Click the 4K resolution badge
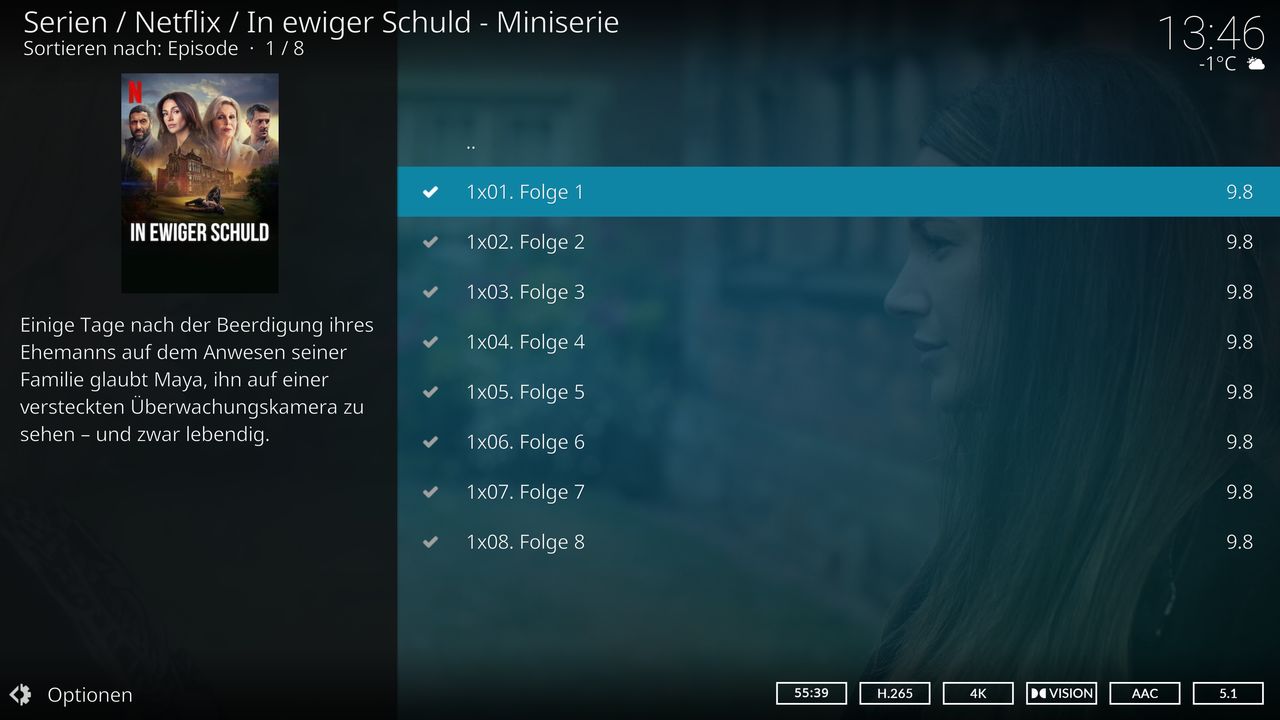This screenshot has width=1280, height=720. [x=978, y=693]
